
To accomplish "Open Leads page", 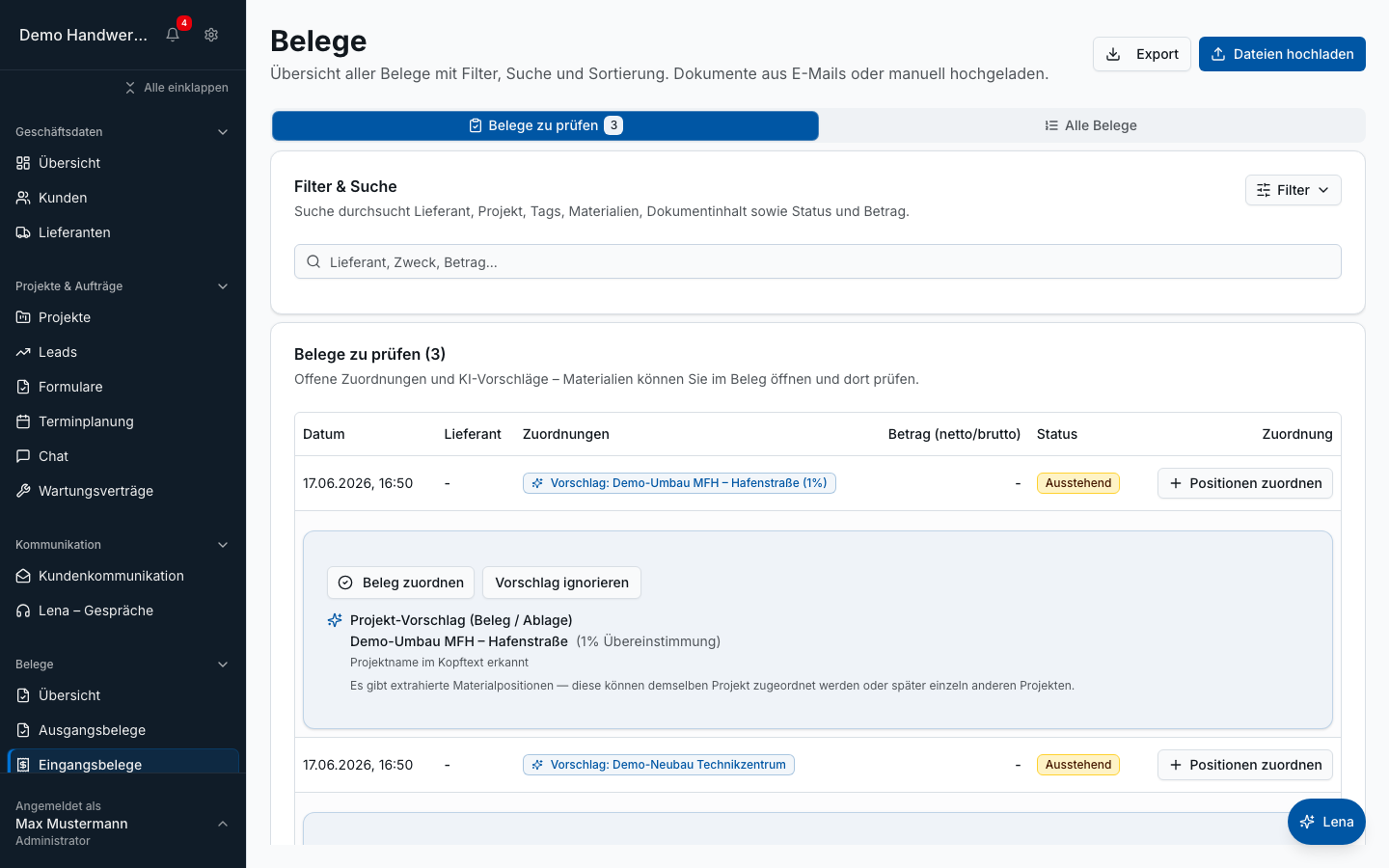I will [123, 352].
